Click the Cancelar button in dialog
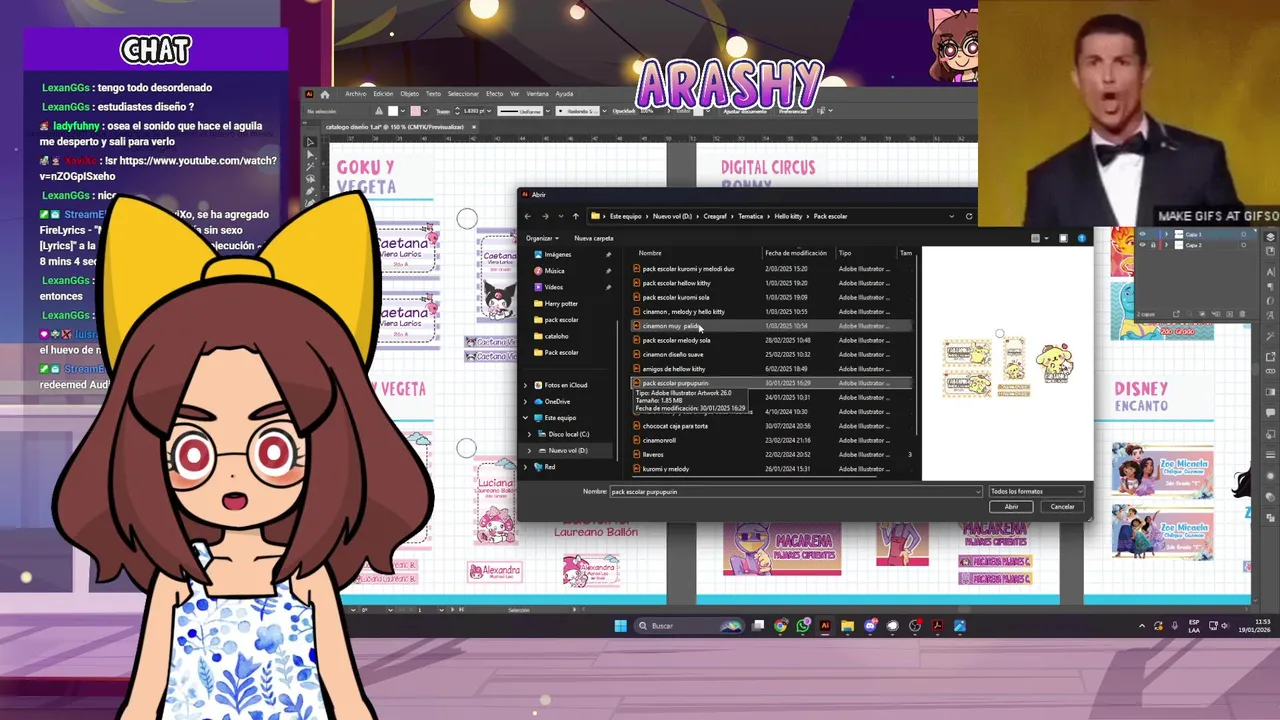This screenshot has height=720, width=1280. pyautogui.click(x=1062, y=507)
